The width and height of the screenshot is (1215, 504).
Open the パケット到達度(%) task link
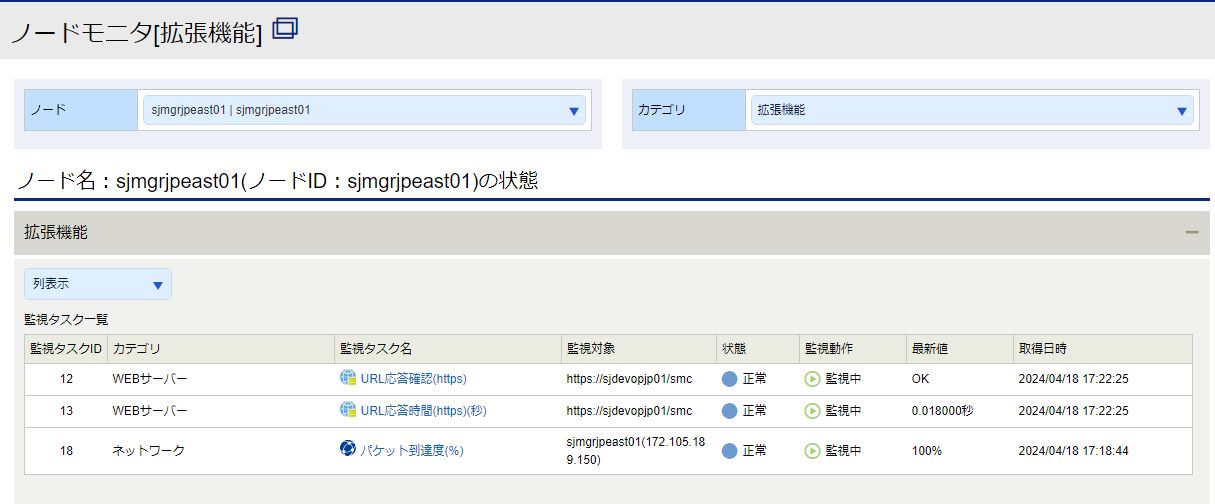[411, 451]
